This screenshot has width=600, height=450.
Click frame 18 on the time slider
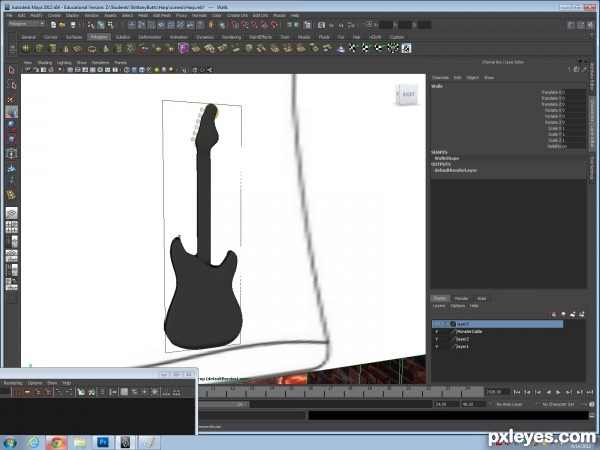click(349, 391)
